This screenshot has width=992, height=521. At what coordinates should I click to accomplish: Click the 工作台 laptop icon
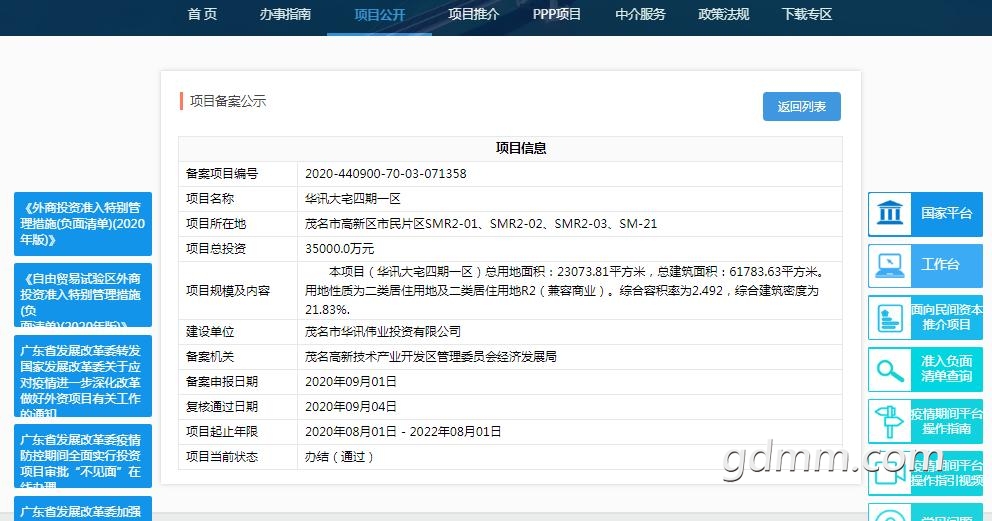[x=890, y=265]
